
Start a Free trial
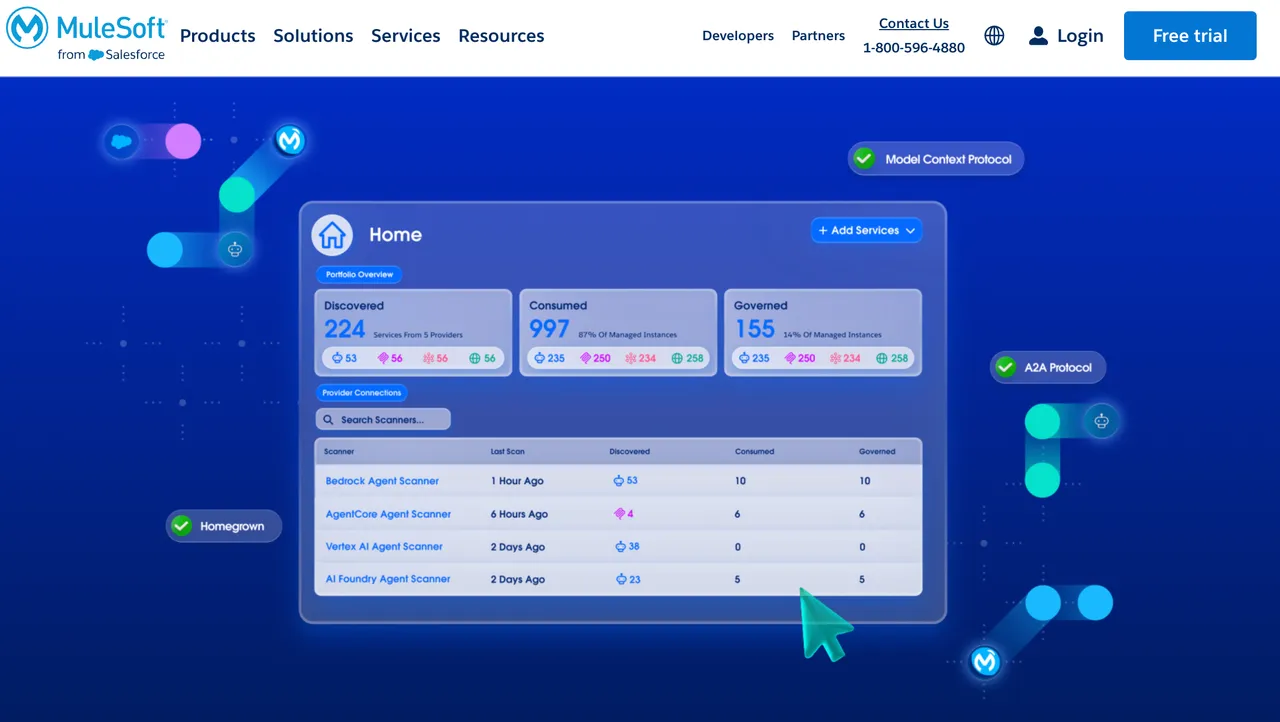point(1190,36)
